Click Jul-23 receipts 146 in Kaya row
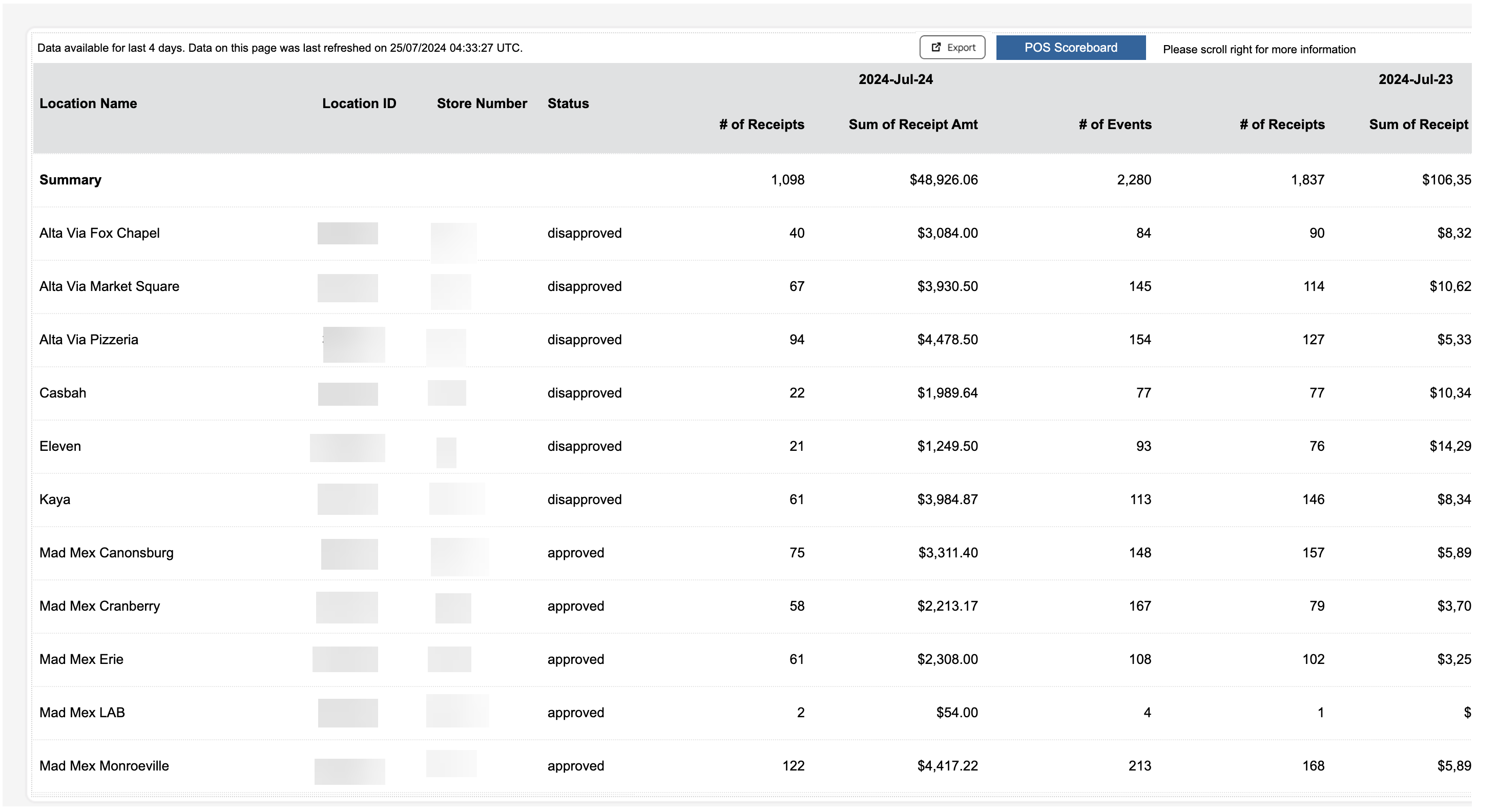1498x812 pixels. click(1313, 499)
